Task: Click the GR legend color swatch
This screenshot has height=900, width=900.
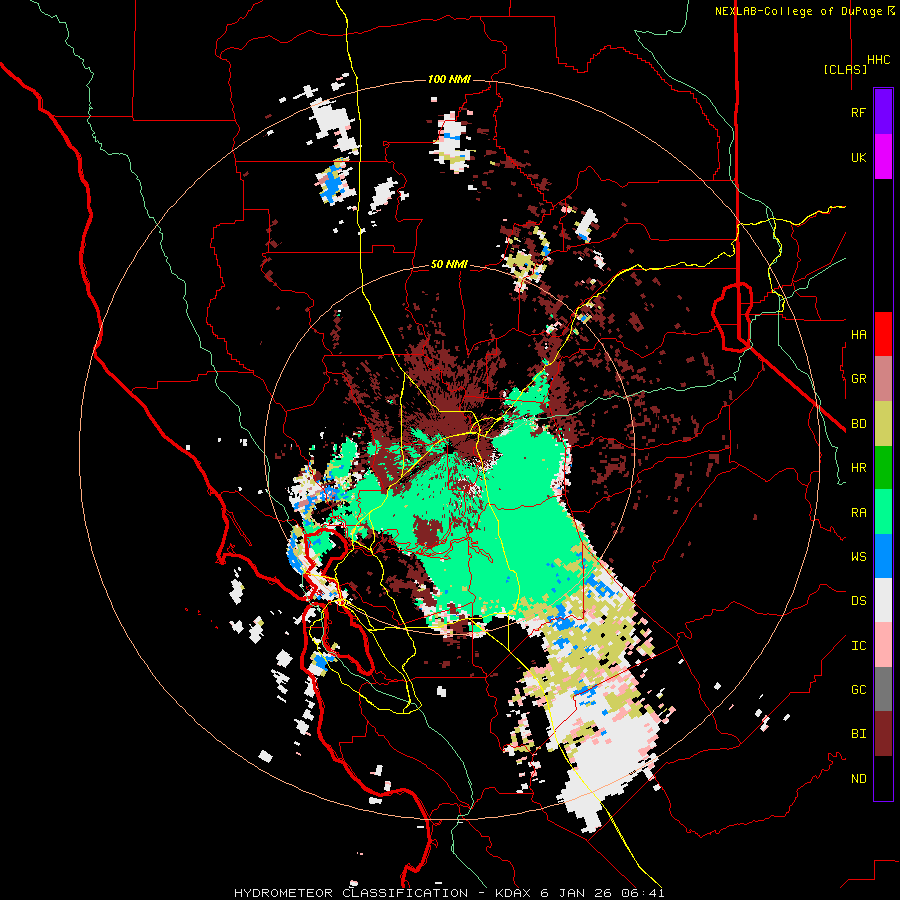Action: [883, 379]
